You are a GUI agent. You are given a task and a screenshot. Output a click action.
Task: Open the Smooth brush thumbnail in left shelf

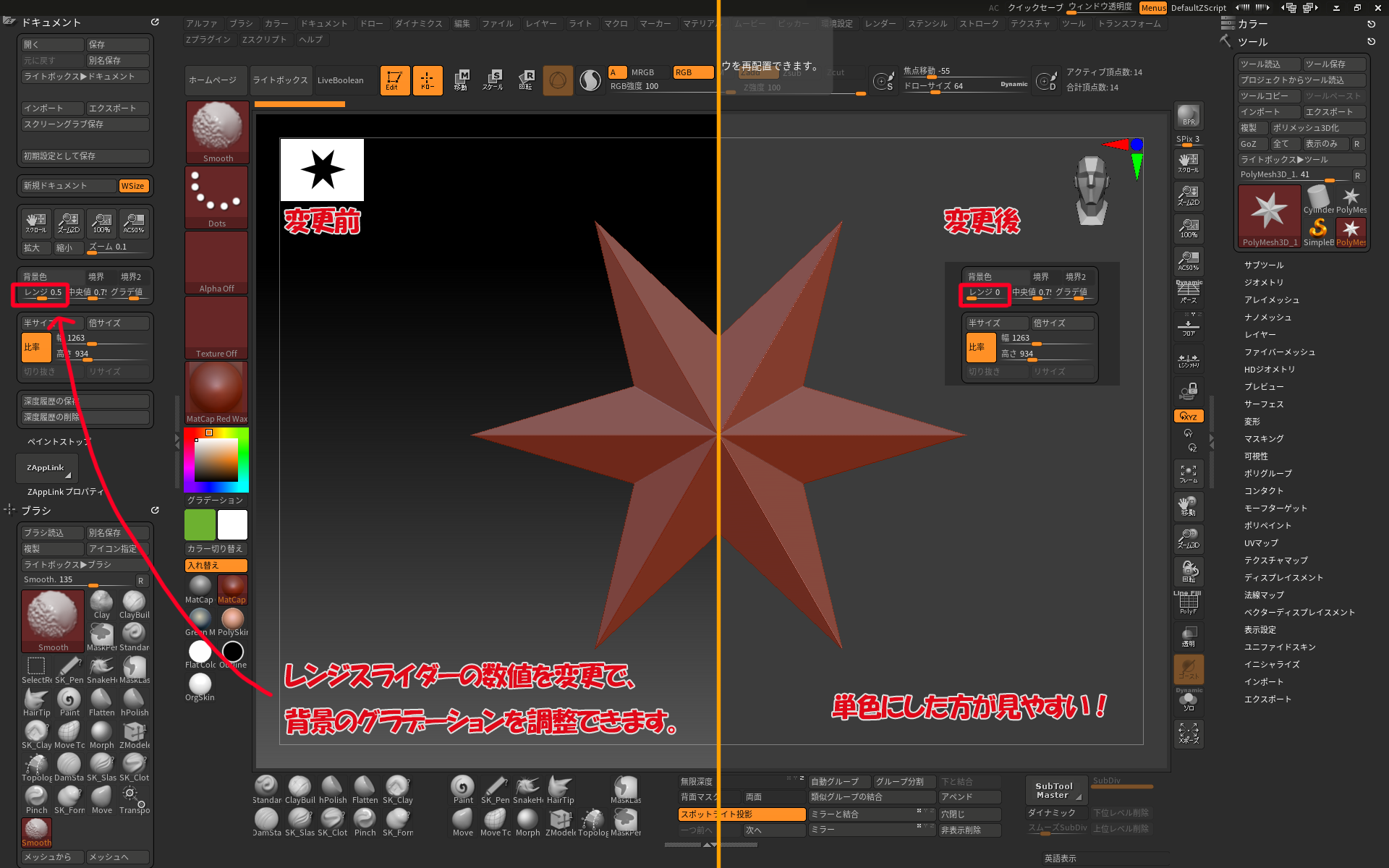tap(217, 132)
